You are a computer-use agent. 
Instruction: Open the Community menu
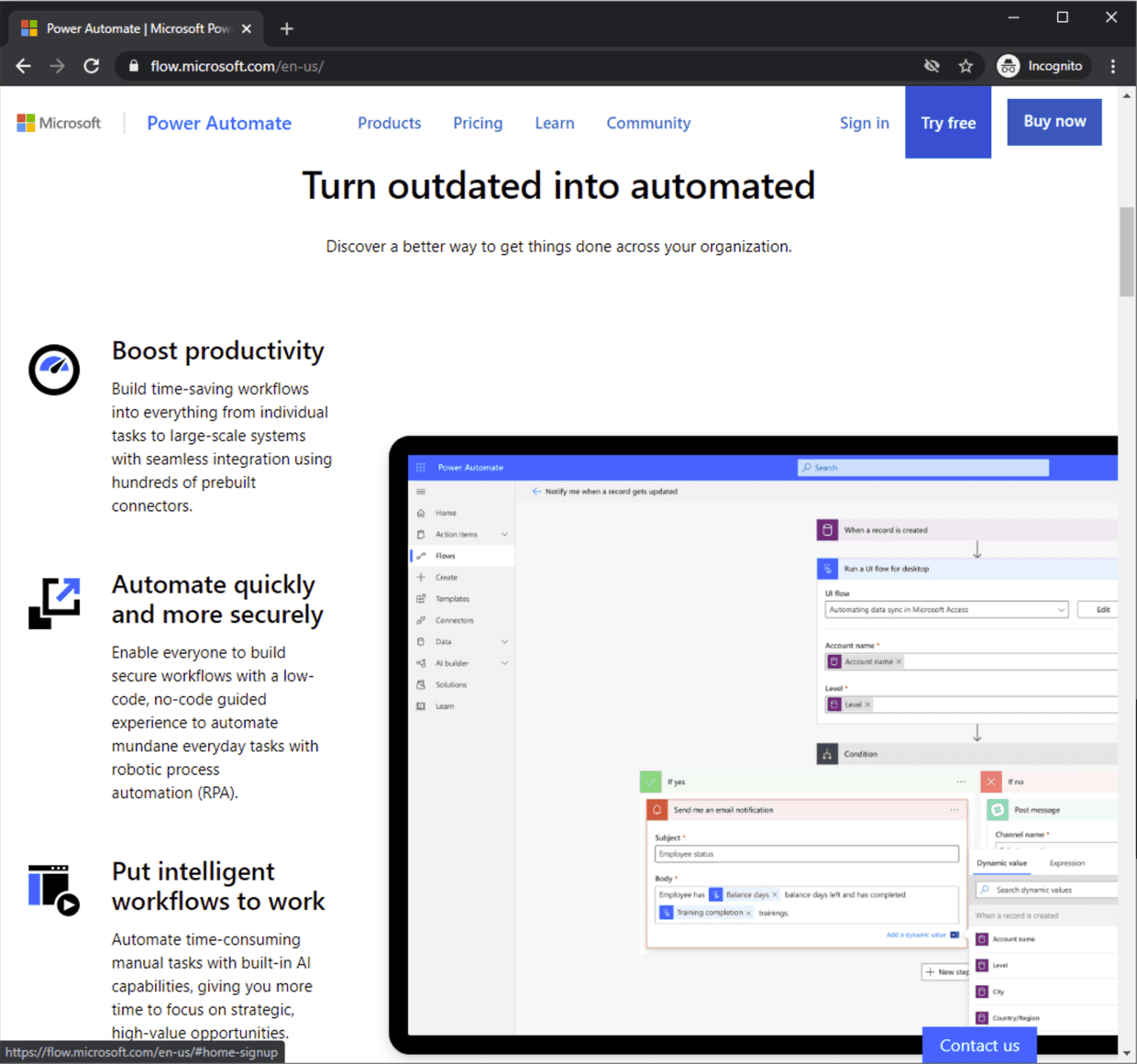[x=648, y=123]
